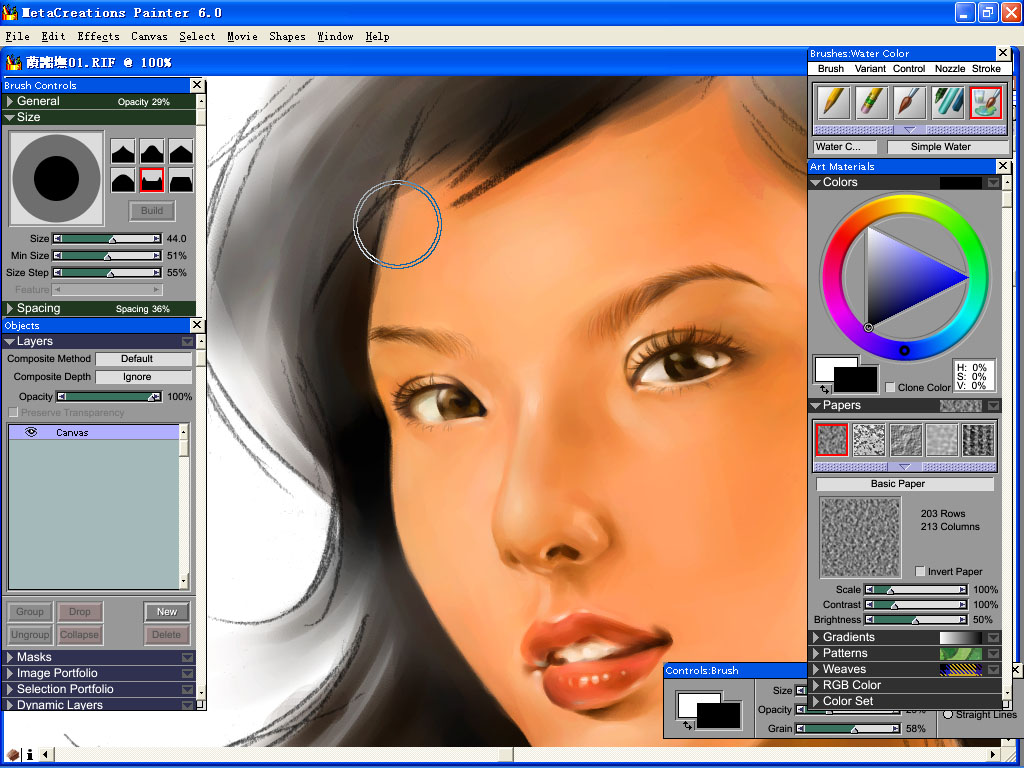Choose the paintbrush icon in Brushes palette
The width and height of the screenshot is (1024, 768).
click(x=910, y=103)
